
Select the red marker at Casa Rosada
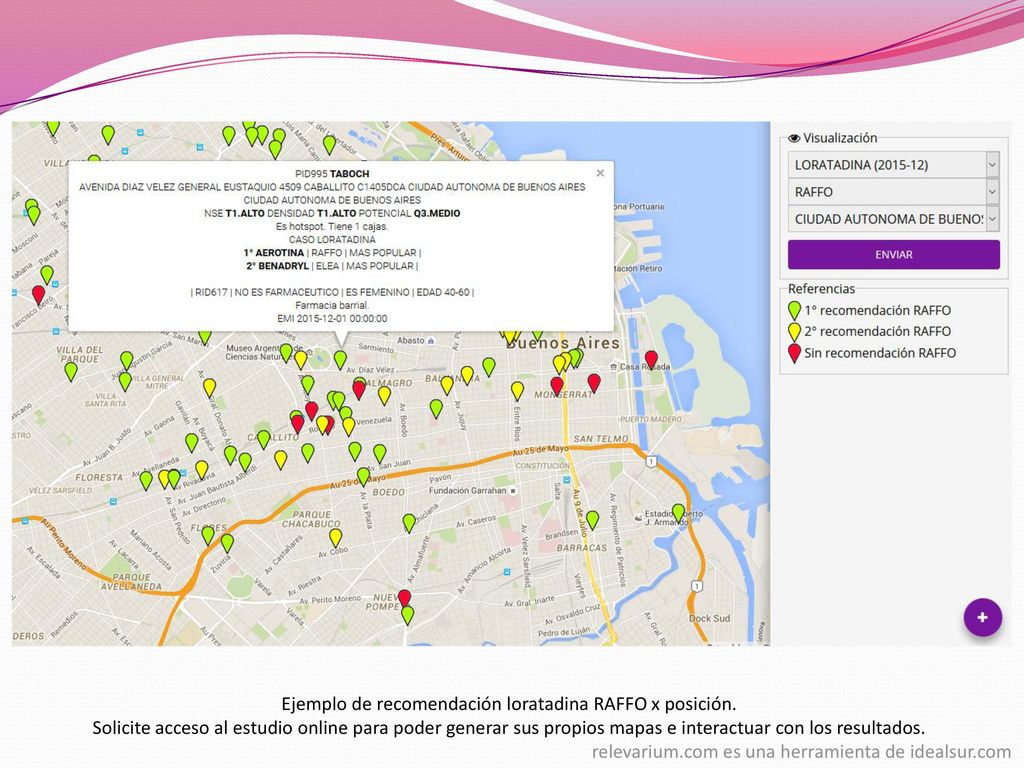pyautogui.click(x=651, y=359)
